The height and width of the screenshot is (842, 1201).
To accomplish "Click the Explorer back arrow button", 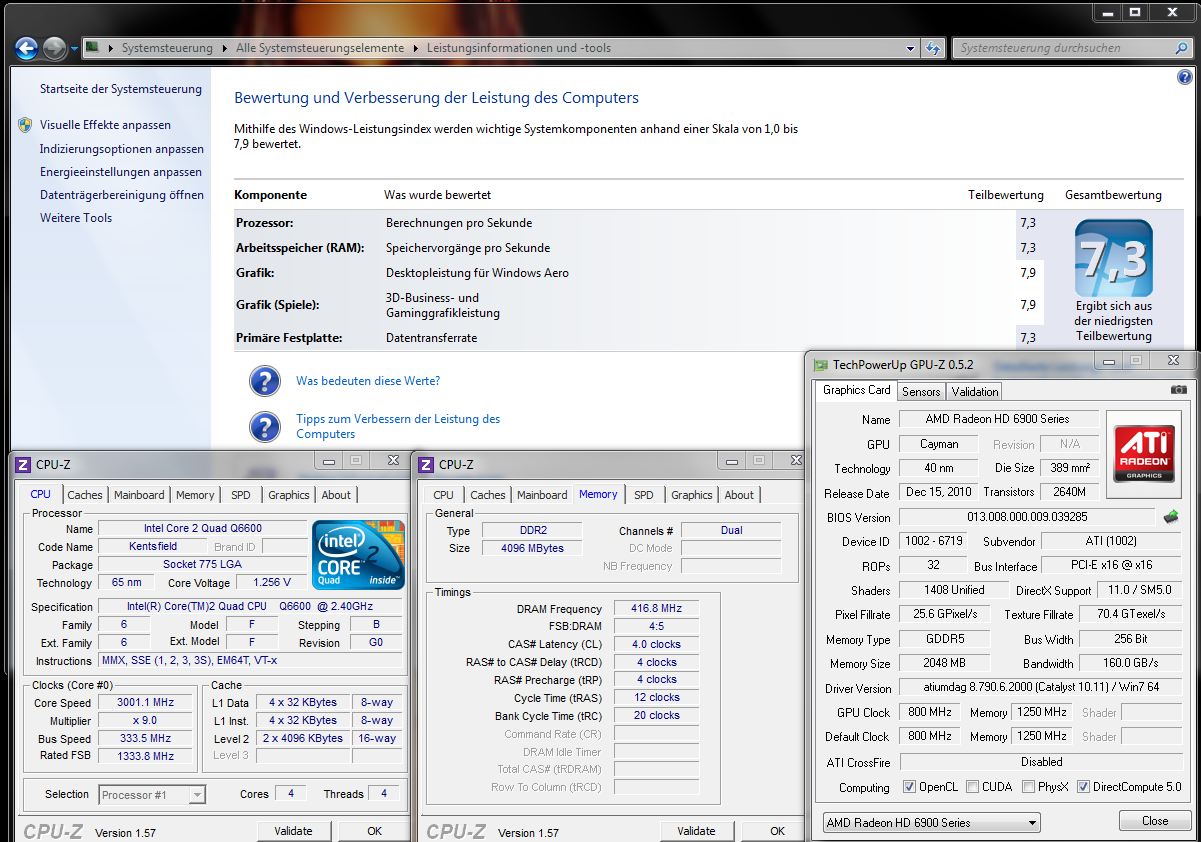I will pos(27,48).
